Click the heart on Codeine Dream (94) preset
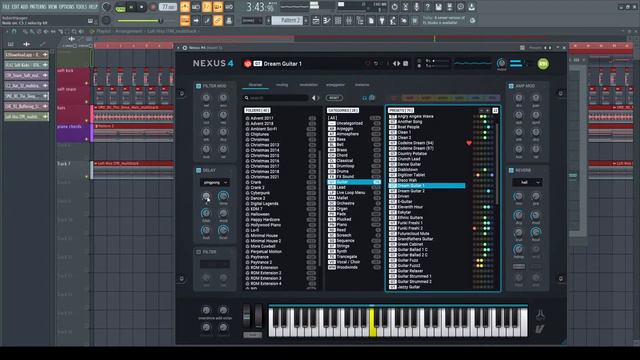640x360 pixels. coord(469,143)
